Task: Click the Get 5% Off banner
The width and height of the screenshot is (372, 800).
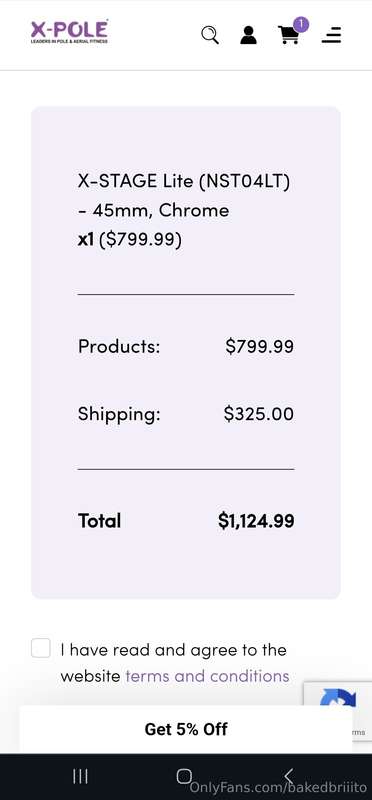Action: 186,729
